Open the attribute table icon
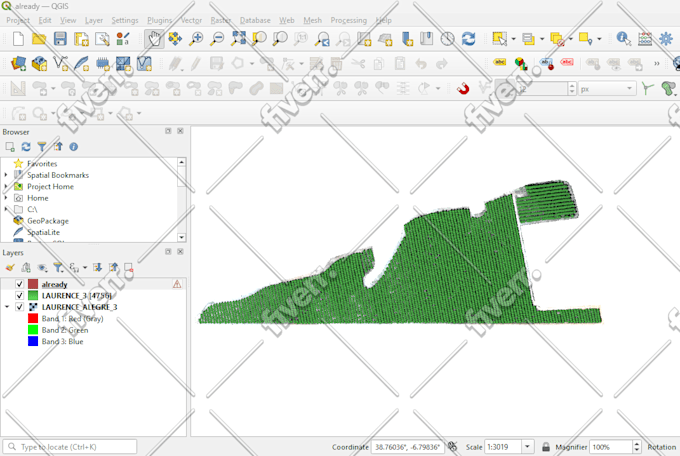This screenshot has width=680, height=456. [x=645, y=39]
